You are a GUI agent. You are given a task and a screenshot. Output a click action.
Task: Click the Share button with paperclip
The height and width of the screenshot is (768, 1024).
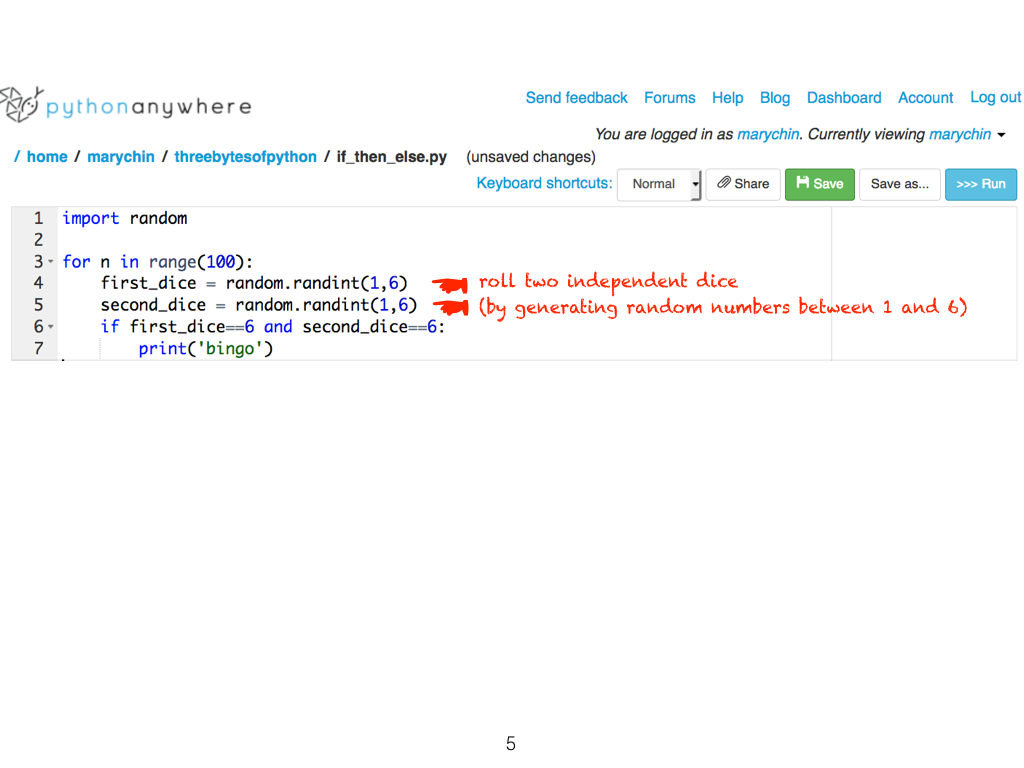pyautogui.click(x=743, y=184)
